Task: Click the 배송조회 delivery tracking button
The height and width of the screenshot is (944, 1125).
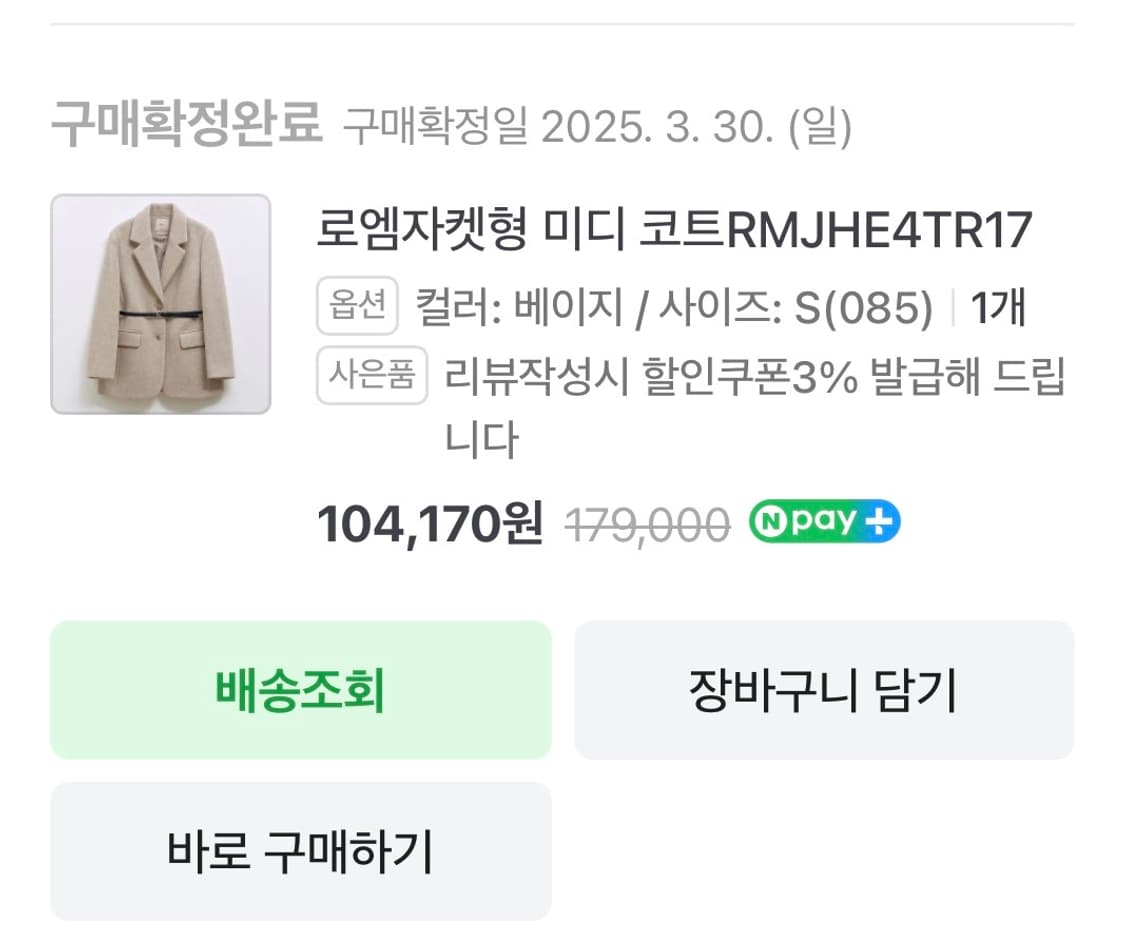Action: [300, 689]
